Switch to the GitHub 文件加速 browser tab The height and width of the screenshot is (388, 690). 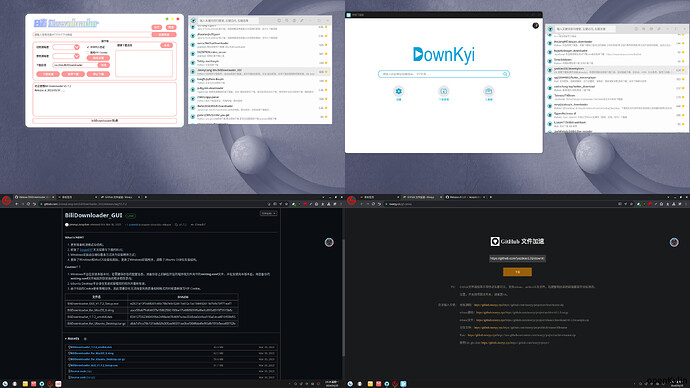pyautogui.click(x=119, y=197)
